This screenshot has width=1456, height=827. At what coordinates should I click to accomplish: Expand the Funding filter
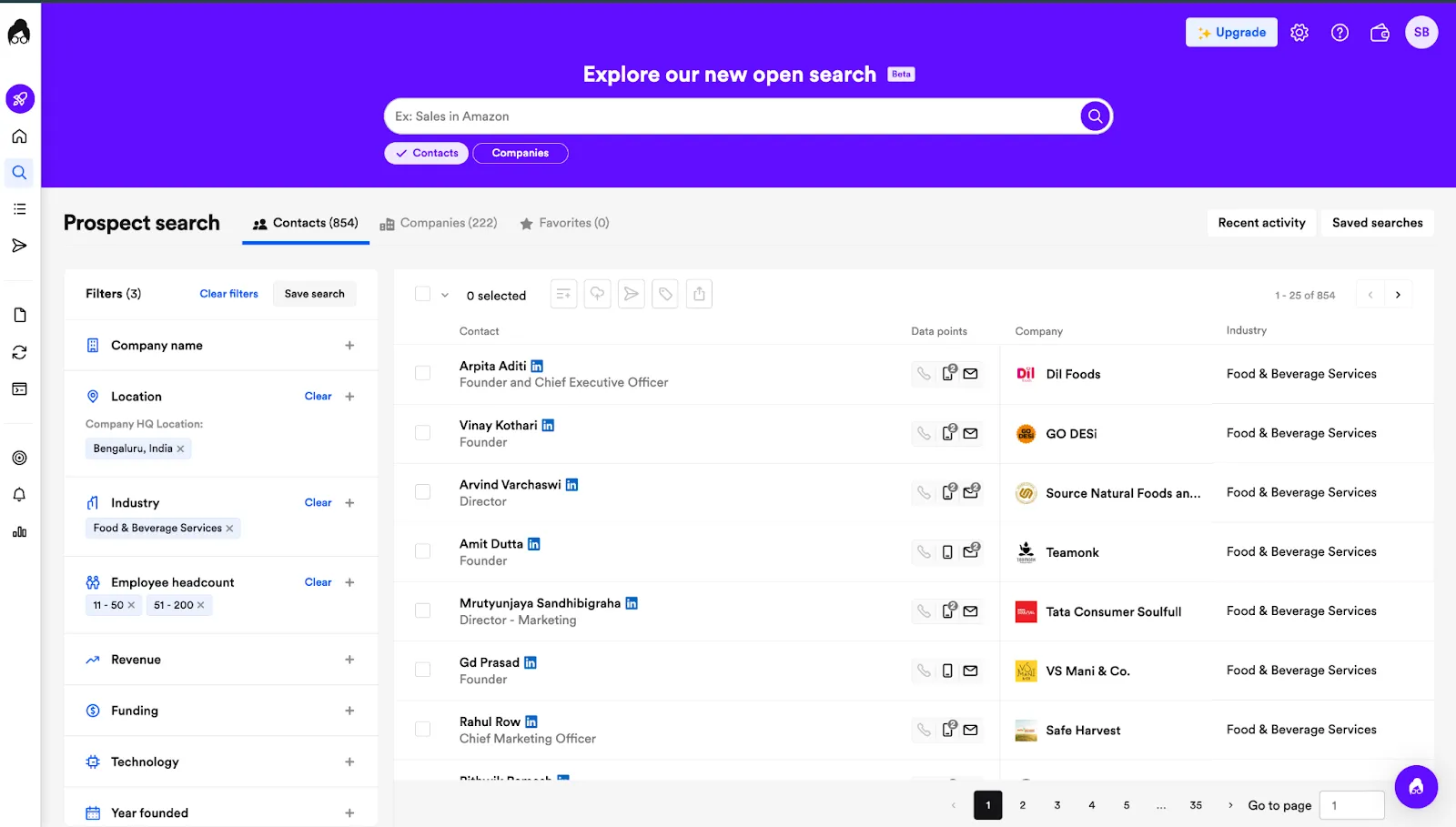pyautogui.click(x=349, y=711)
